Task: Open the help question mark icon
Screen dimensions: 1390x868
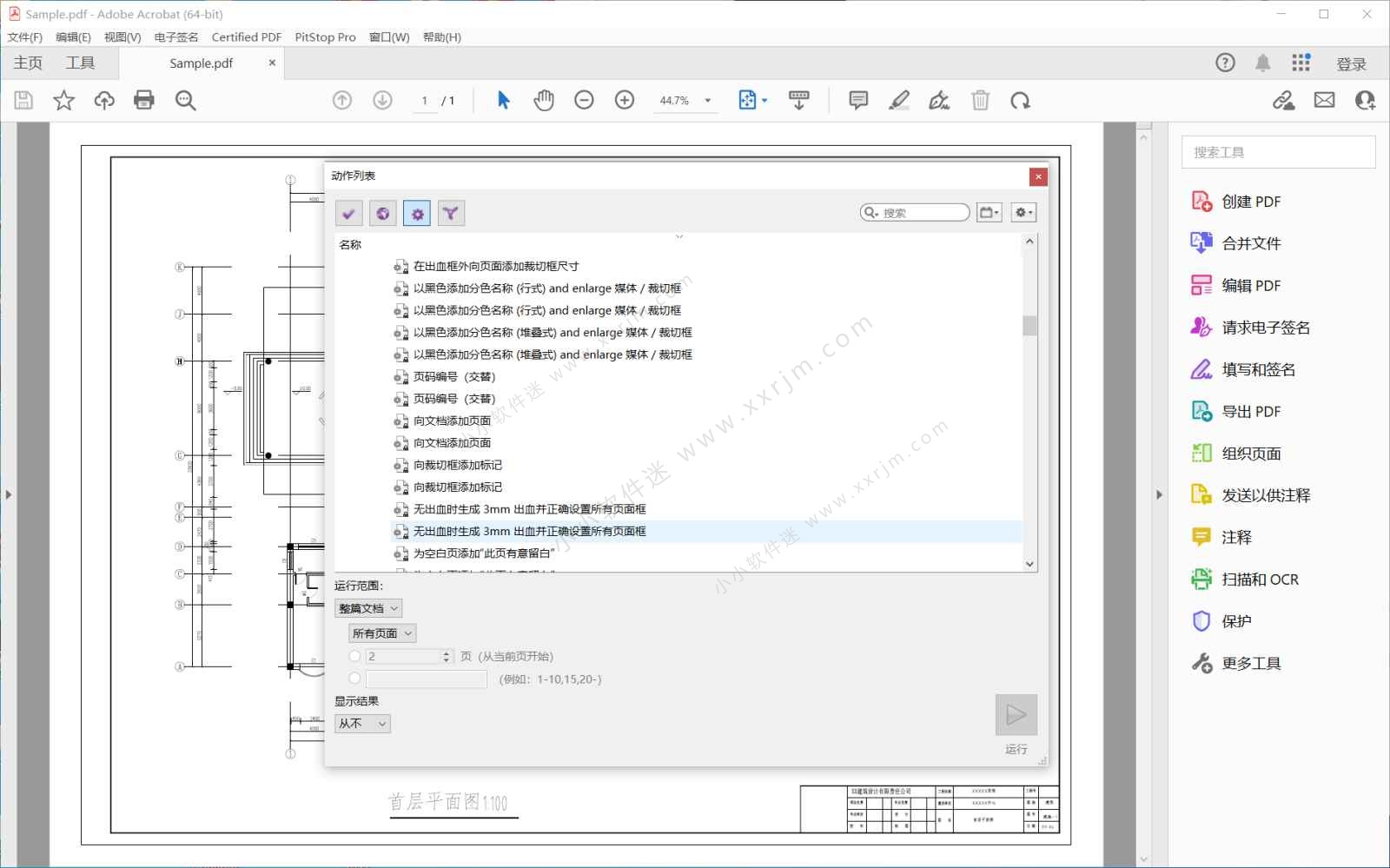Action: (x=1225, y=63)
